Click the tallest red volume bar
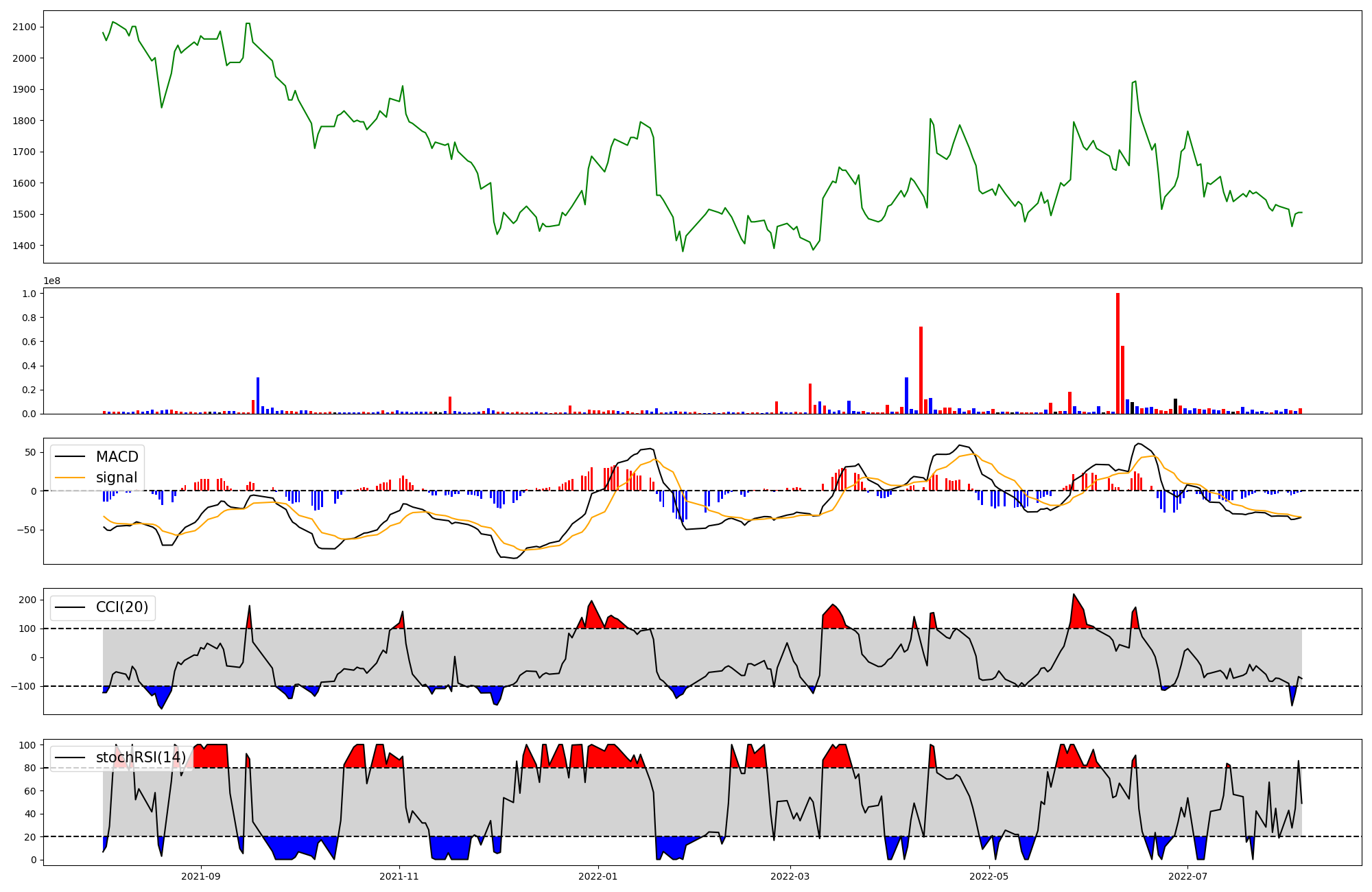Screen dimensions: 1372x892 pyautogui.click(x=1117, y=353)
